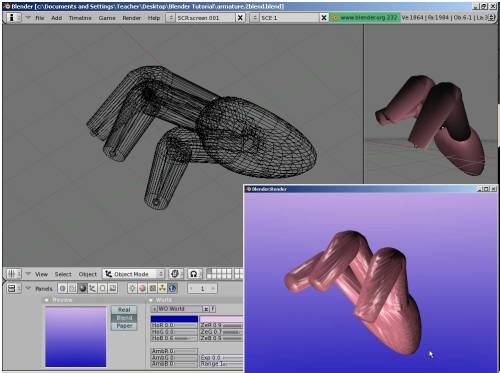Open the Logic context icon in Panels
This screenshot has width=500, height=373.
[62, 288]
